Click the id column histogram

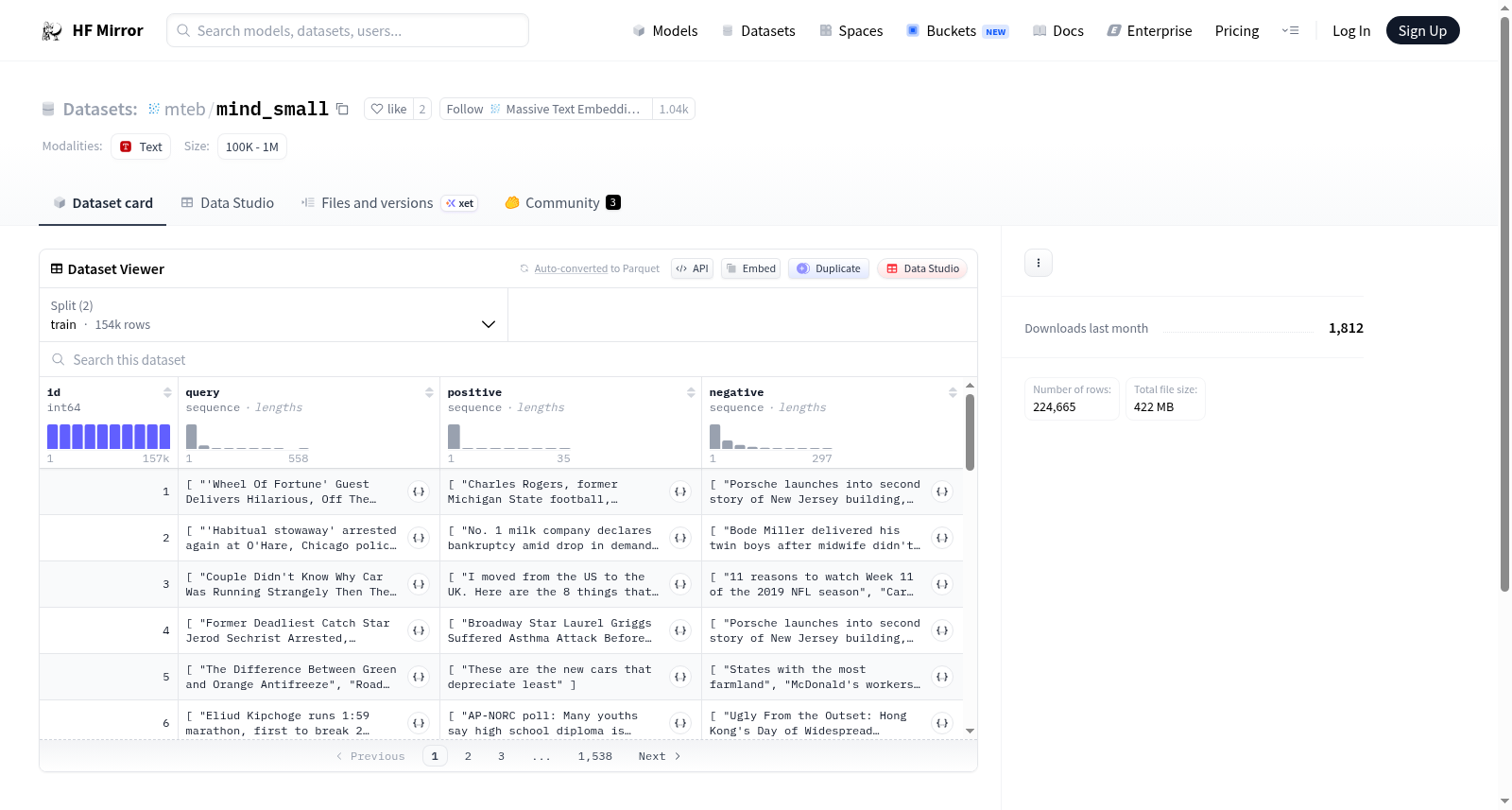click(x=109, y=437)
